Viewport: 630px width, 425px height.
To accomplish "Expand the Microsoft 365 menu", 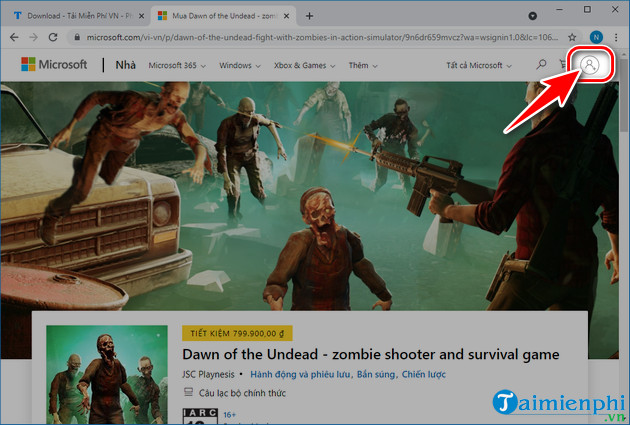I will point(177,65).
